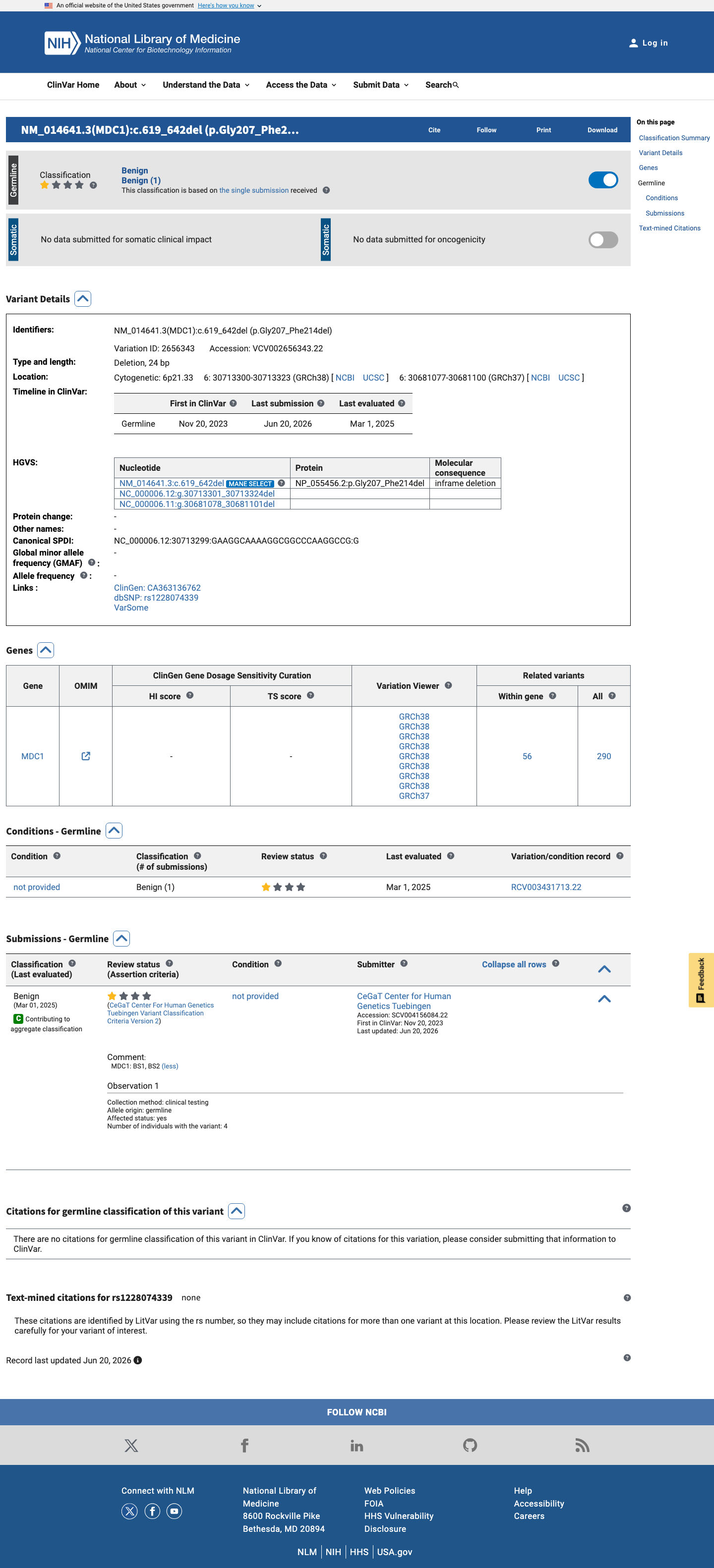Open GitHub icon under Follow NCBI
This screenshot has width=714, height=1568.
pyautogui.click(x=470, y=1446)
